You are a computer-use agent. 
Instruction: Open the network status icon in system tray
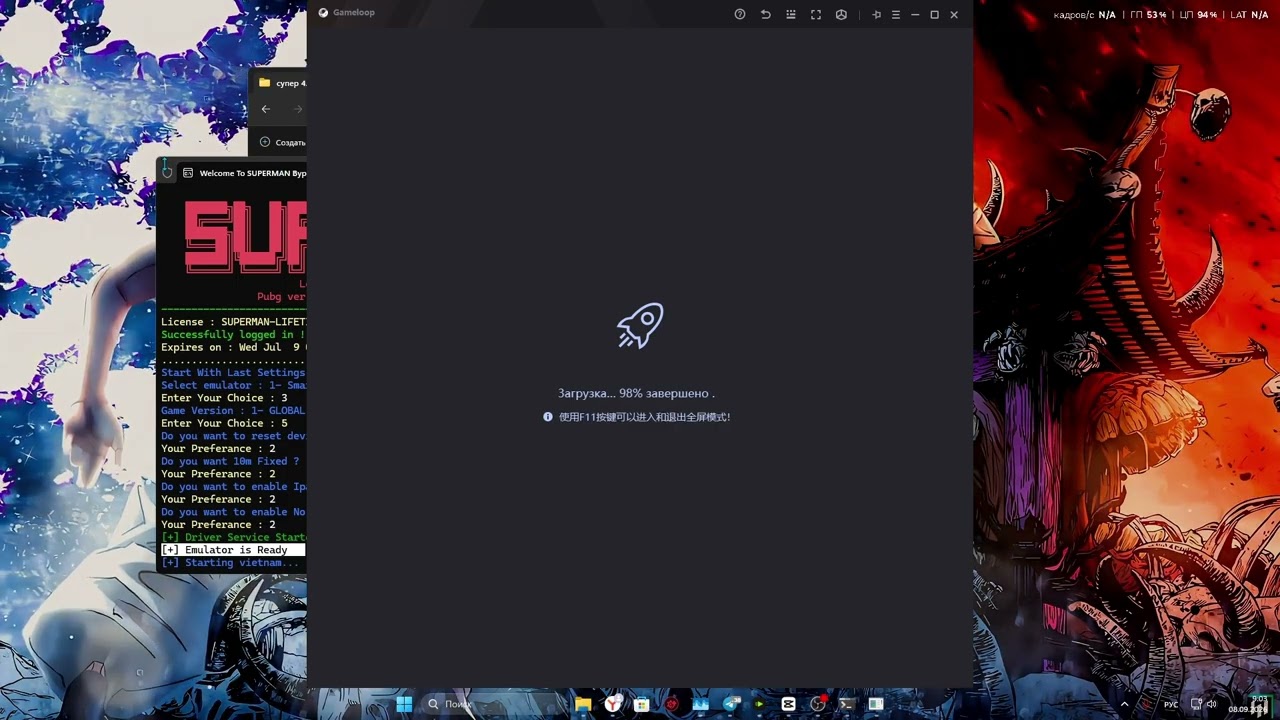[1196, 704]
